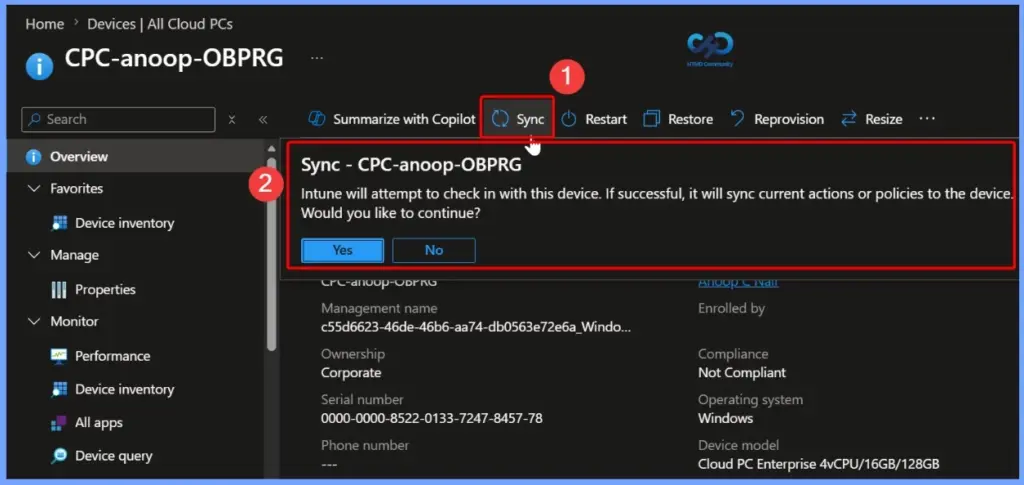Viewport: 1024px width, 485px height.
Task: Click the Restore icon in toolbar
Action: (651, 119)
